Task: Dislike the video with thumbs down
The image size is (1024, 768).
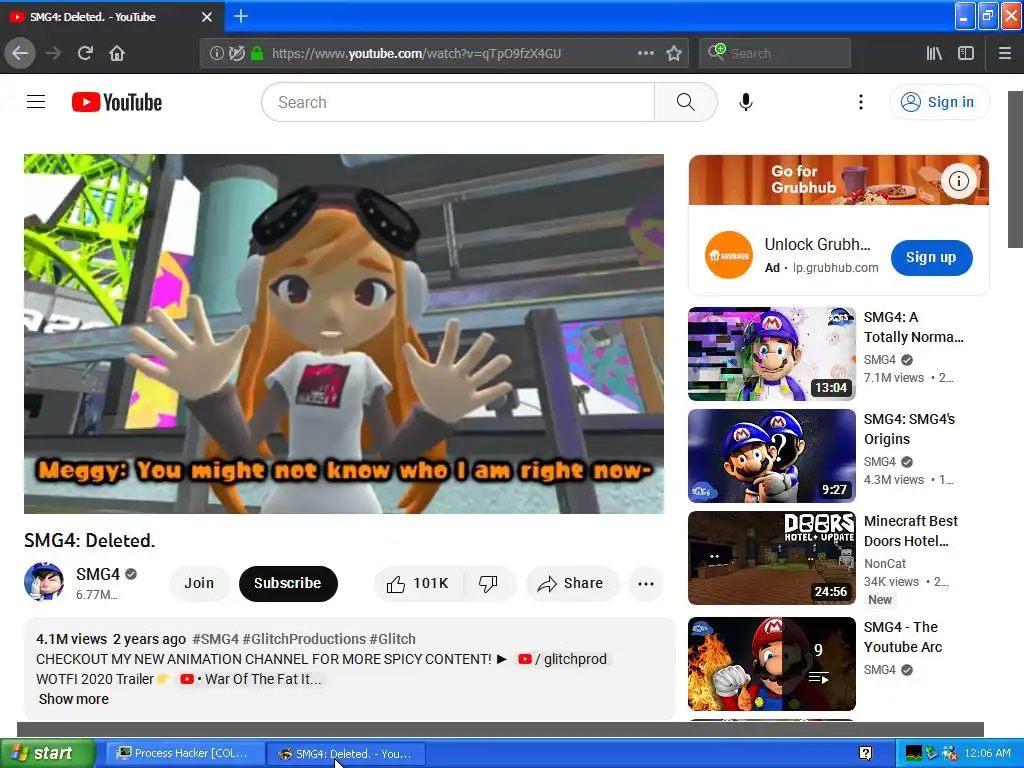Action: pyautogui.click(x=488, y=583)
